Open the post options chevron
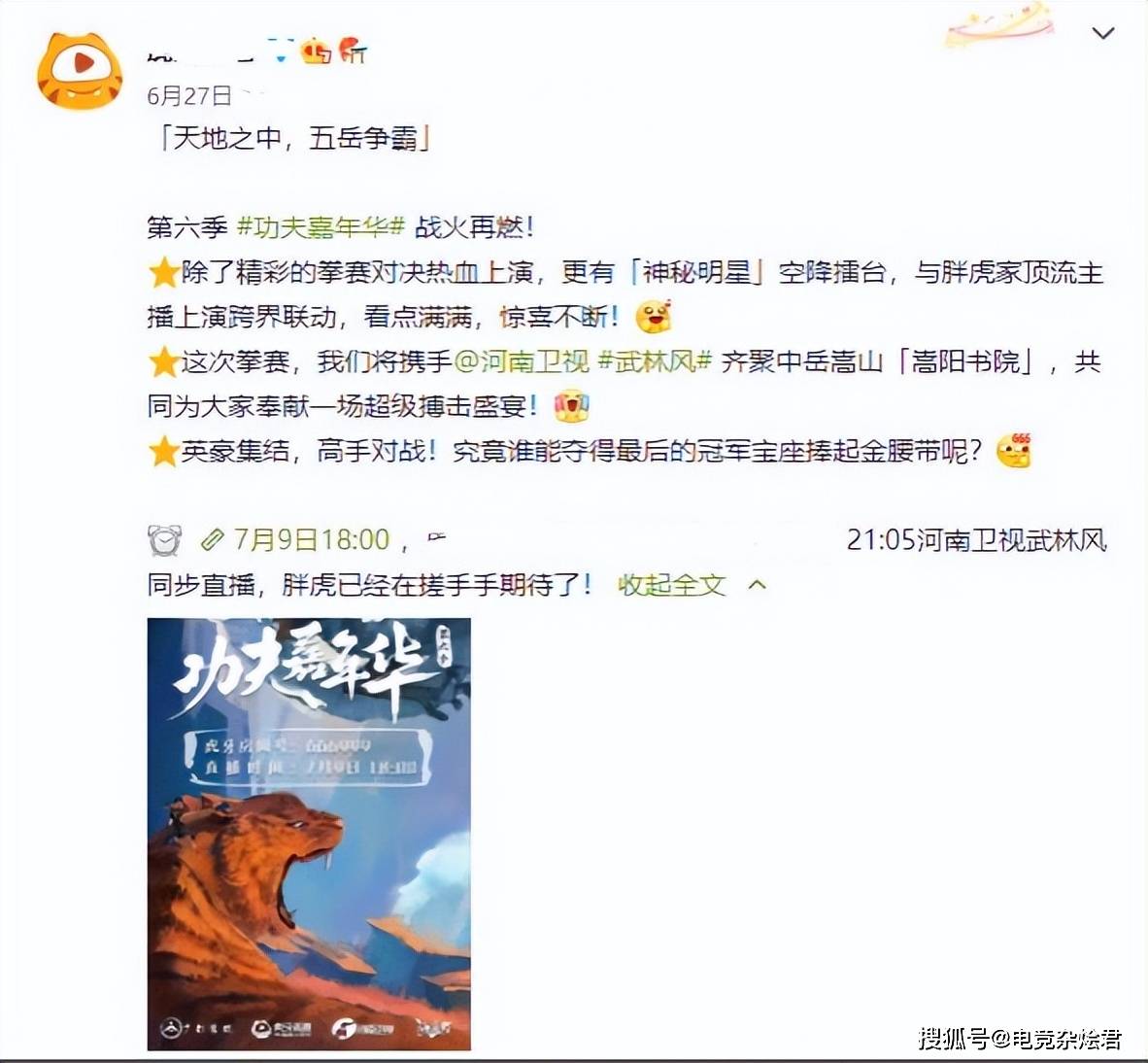This screenshot has height=1063, width=1148. click(x=1102, y=33)
